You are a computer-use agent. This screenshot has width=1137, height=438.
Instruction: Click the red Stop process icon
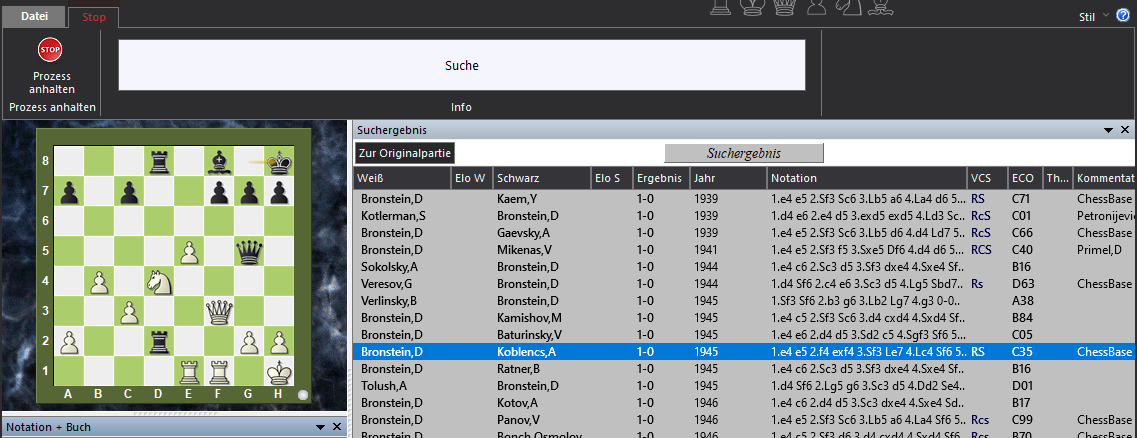(x=50, y=49)
